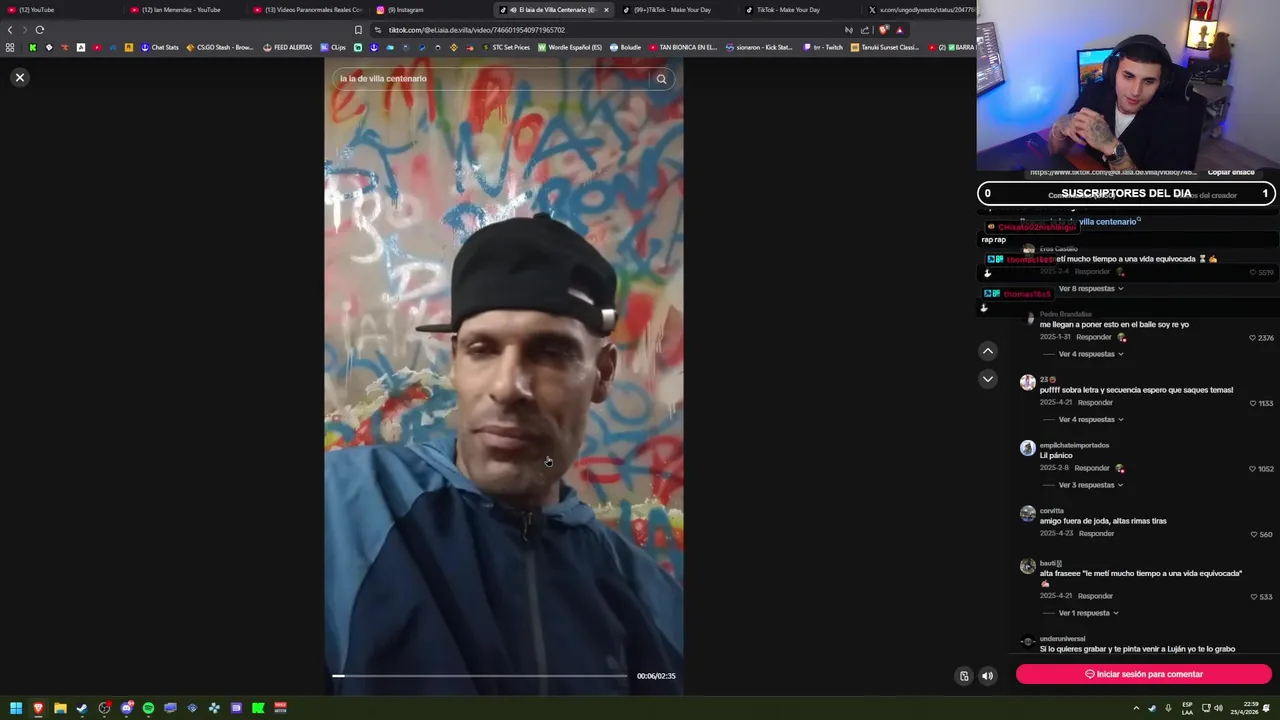
Task: Like the comment with 5519 likes
Action: tap(1253, 272)
